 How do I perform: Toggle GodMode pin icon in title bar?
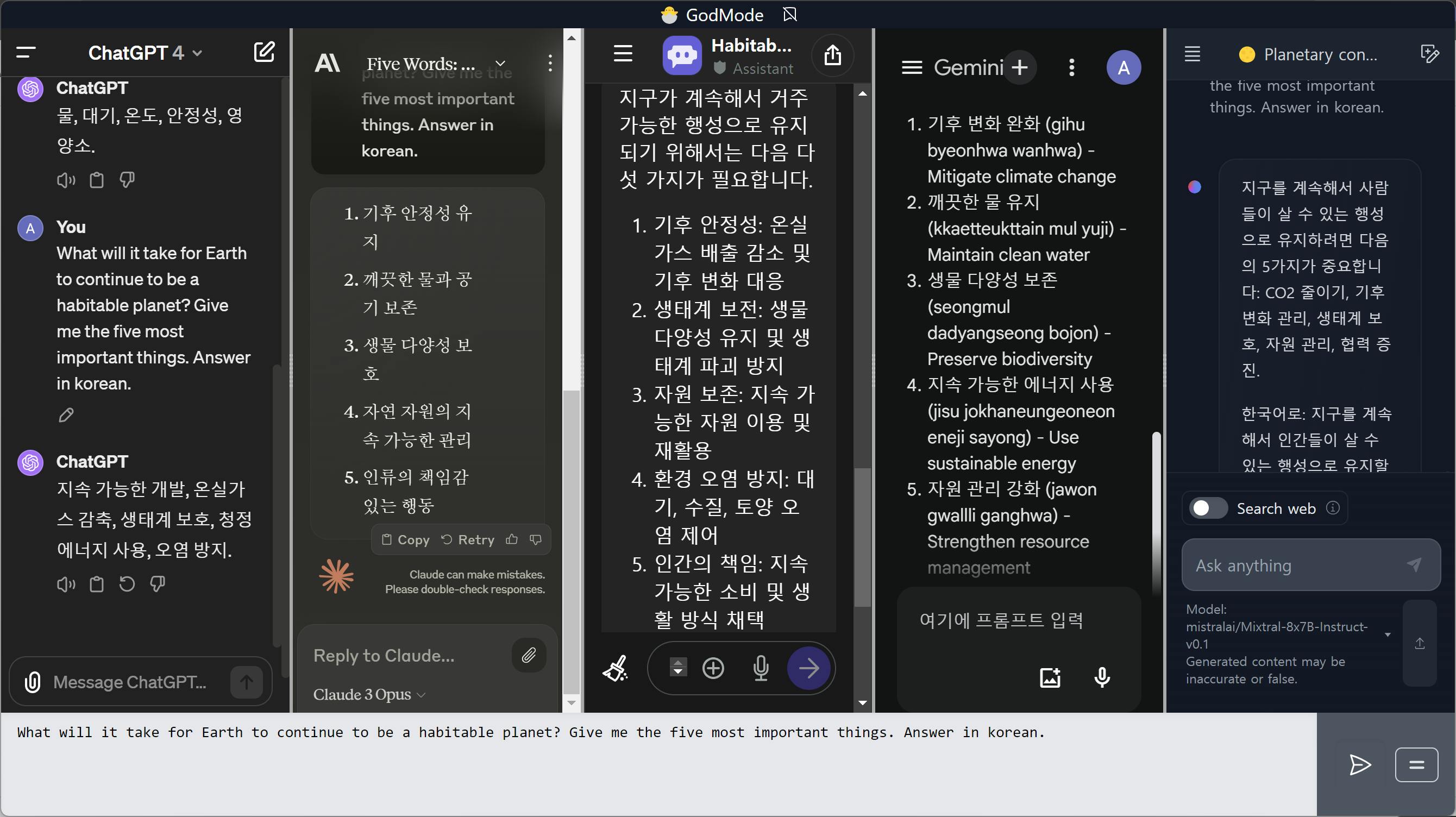(x=789, y=14)
